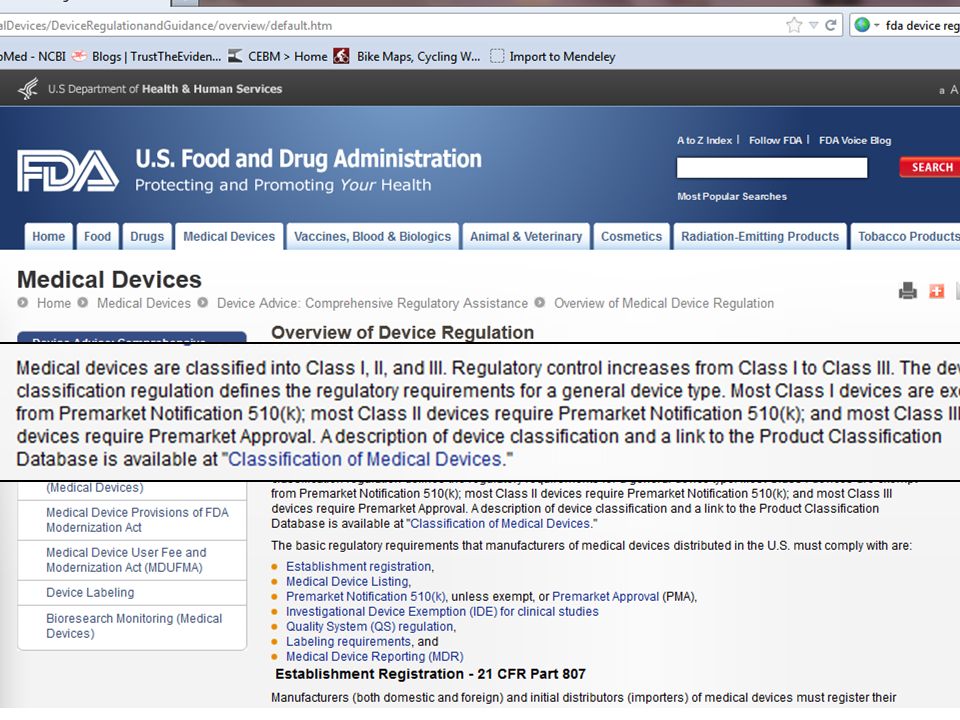Screen dimensions: 960x720
Task: Open the Premarket Approval link
Action: (x=606, y=596)
